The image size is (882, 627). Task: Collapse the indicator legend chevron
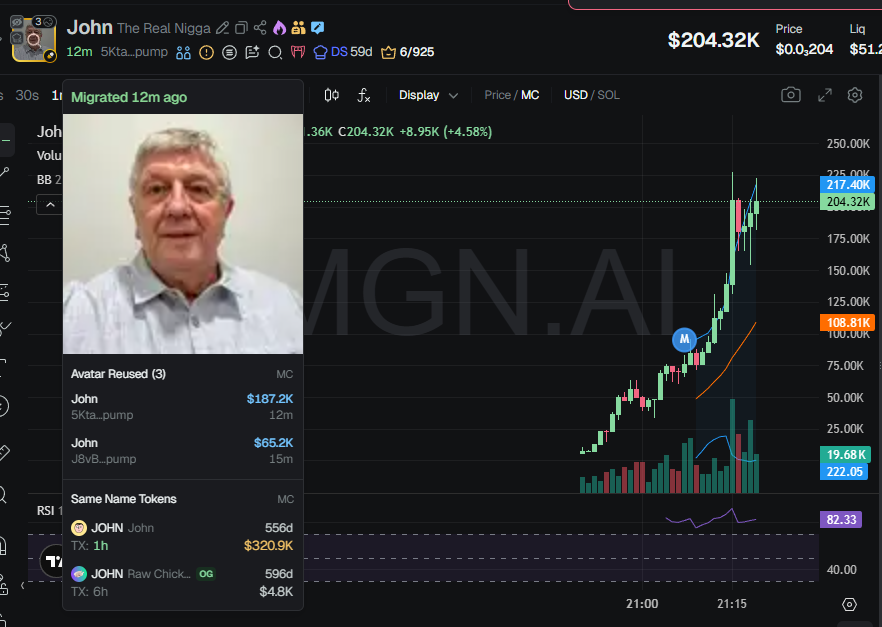50,204
